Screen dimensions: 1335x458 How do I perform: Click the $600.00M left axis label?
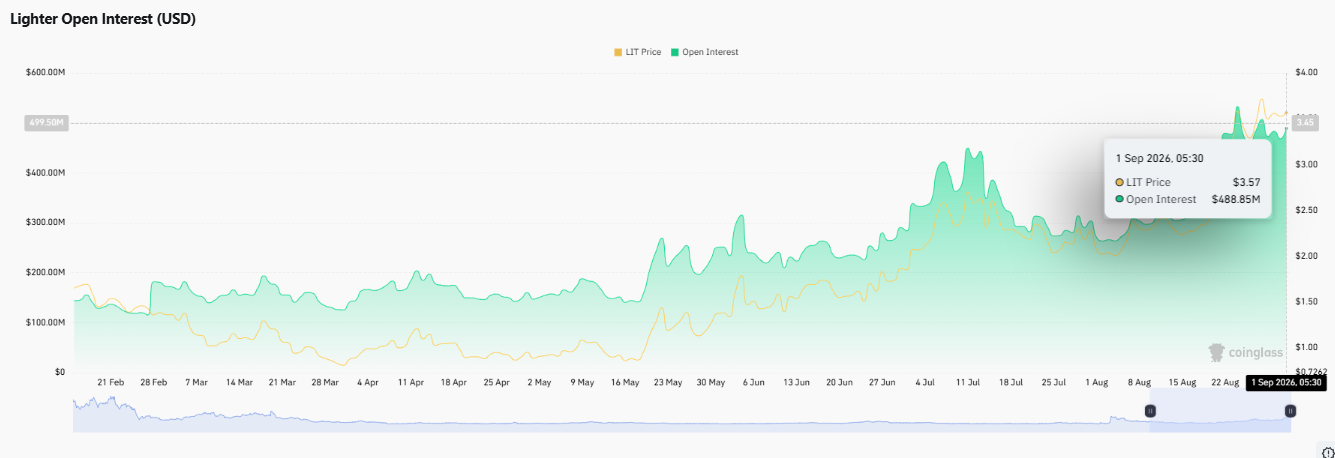coord(45,72)
